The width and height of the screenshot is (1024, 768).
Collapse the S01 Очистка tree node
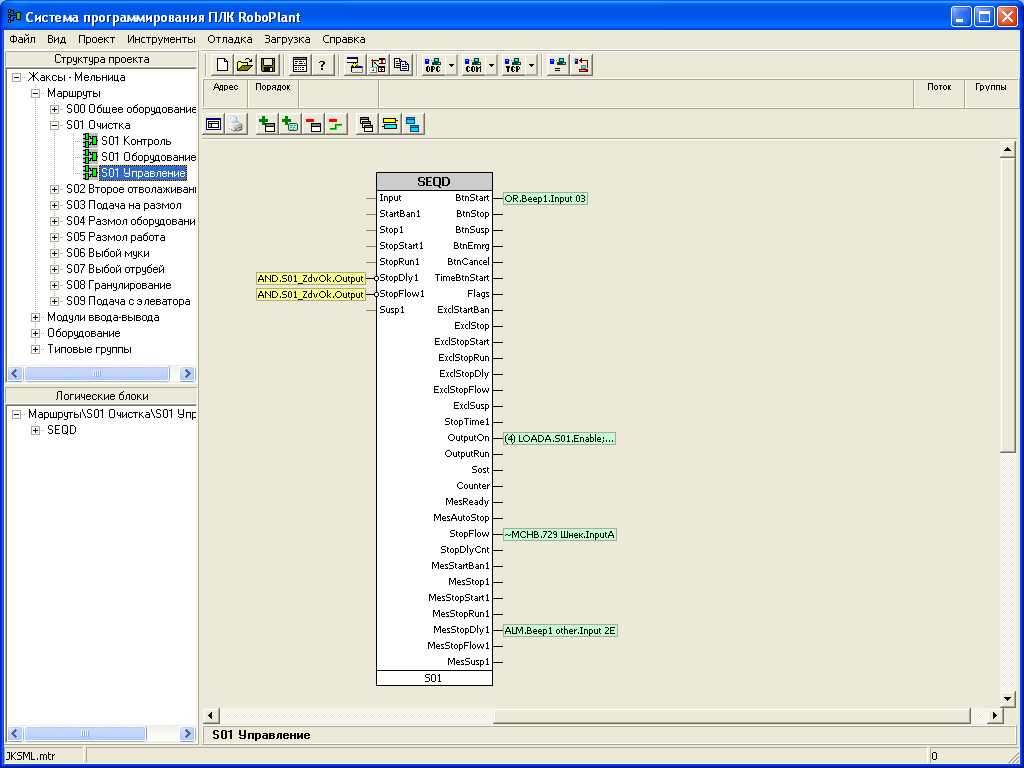point(54,125)
